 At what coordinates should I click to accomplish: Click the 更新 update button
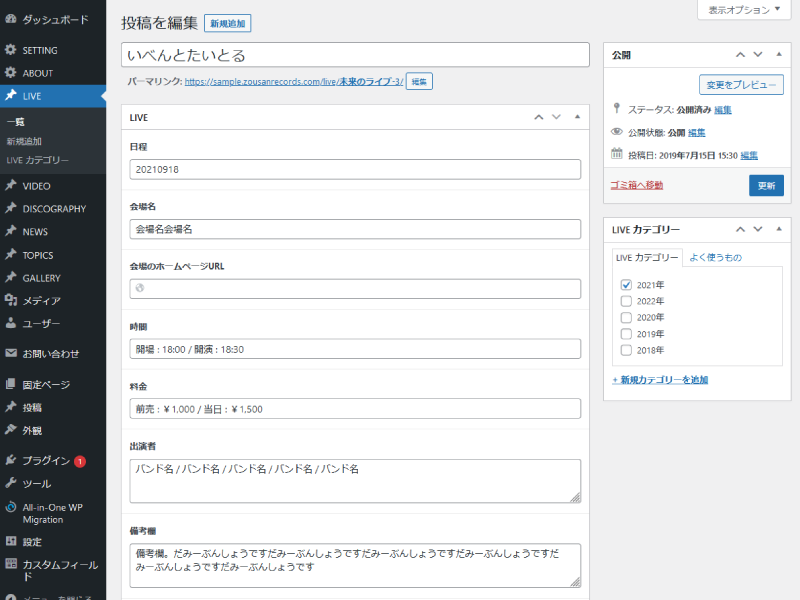766,185
